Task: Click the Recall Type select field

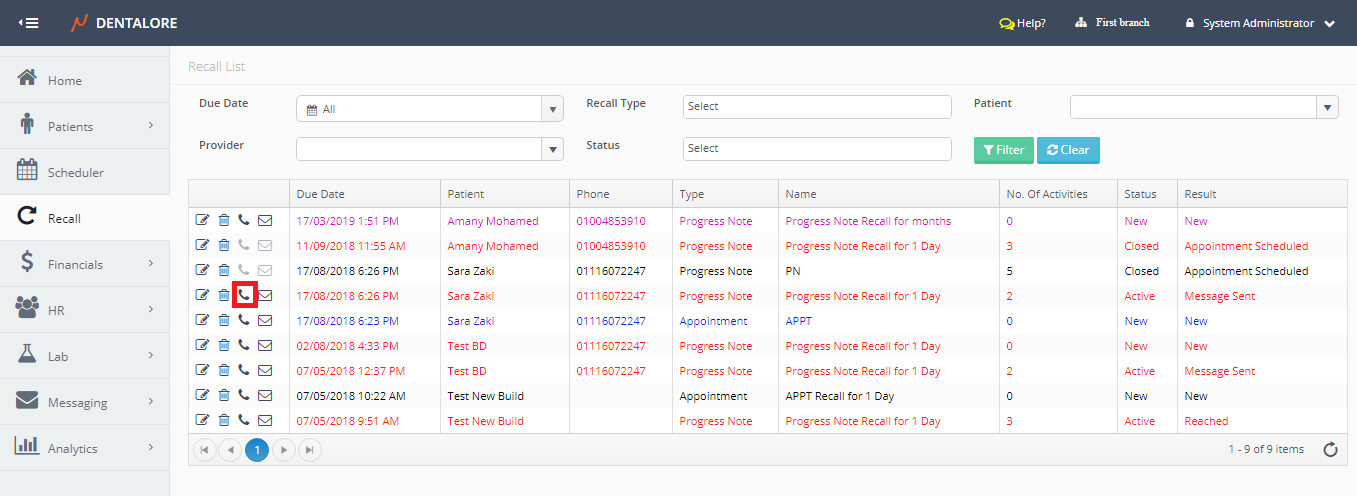Action: point(816,107)
